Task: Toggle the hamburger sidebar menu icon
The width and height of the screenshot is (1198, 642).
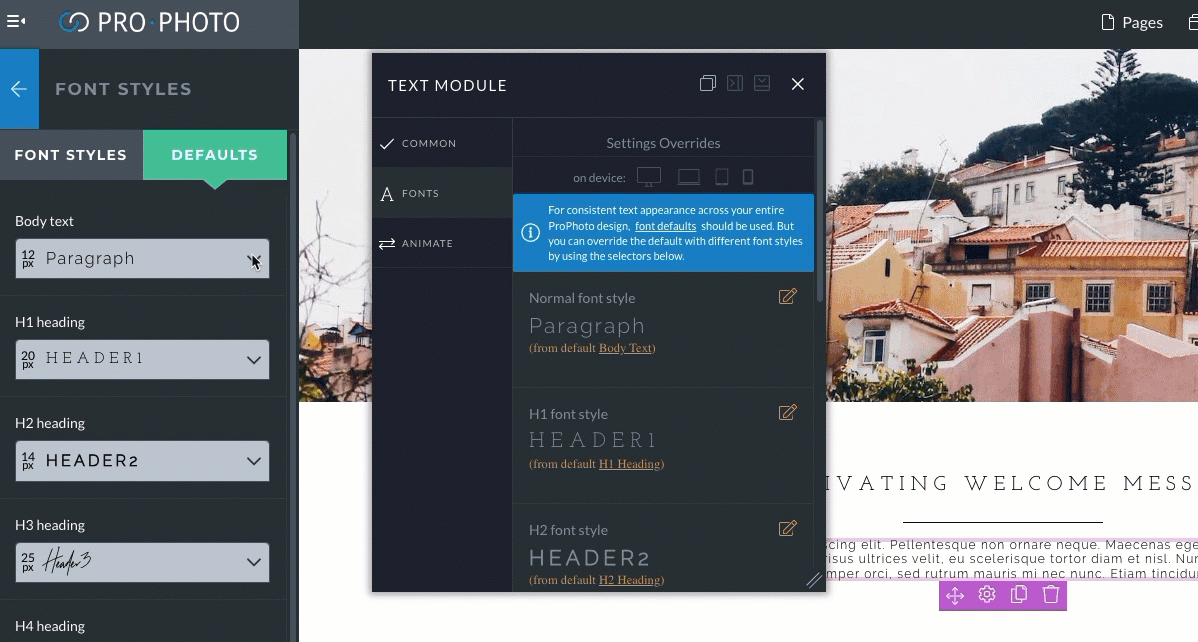Action: [16, 21]
